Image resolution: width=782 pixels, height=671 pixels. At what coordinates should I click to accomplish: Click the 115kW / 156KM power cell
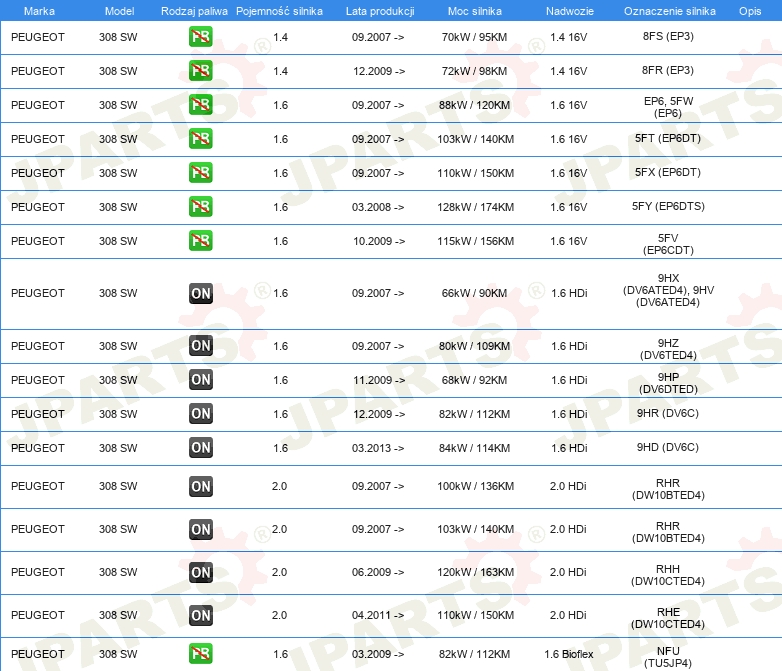point(475,240)
